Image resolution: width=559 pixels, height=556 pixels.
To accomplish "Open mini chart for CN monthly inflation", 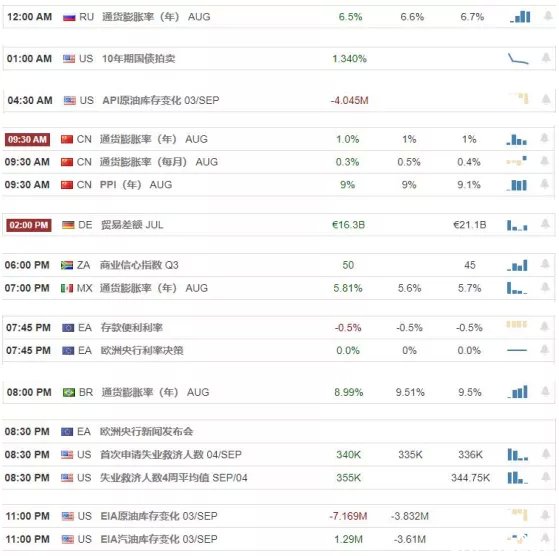I will [517, 161].
